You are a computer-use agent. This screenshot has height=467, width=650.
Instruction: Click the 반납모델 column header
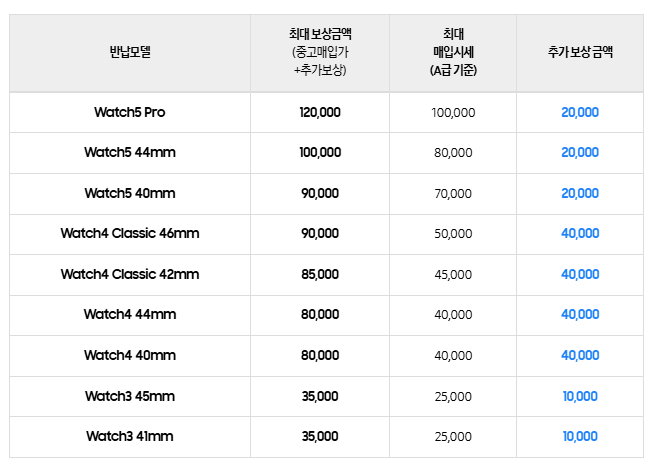[x=130, y=52]
